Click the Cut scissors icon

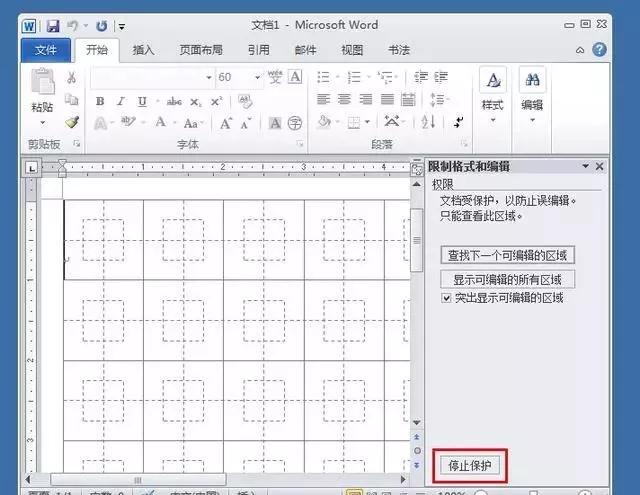(71, 78)
